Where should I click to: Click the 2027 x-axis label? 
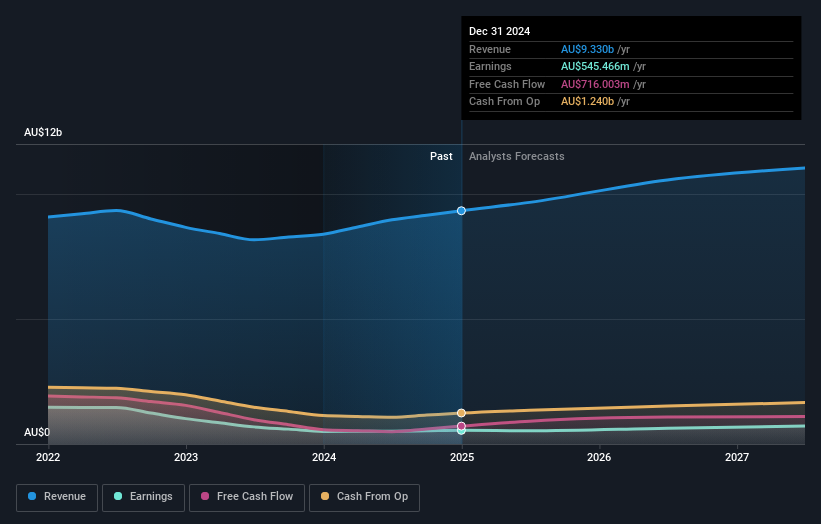tap(737, 457)
